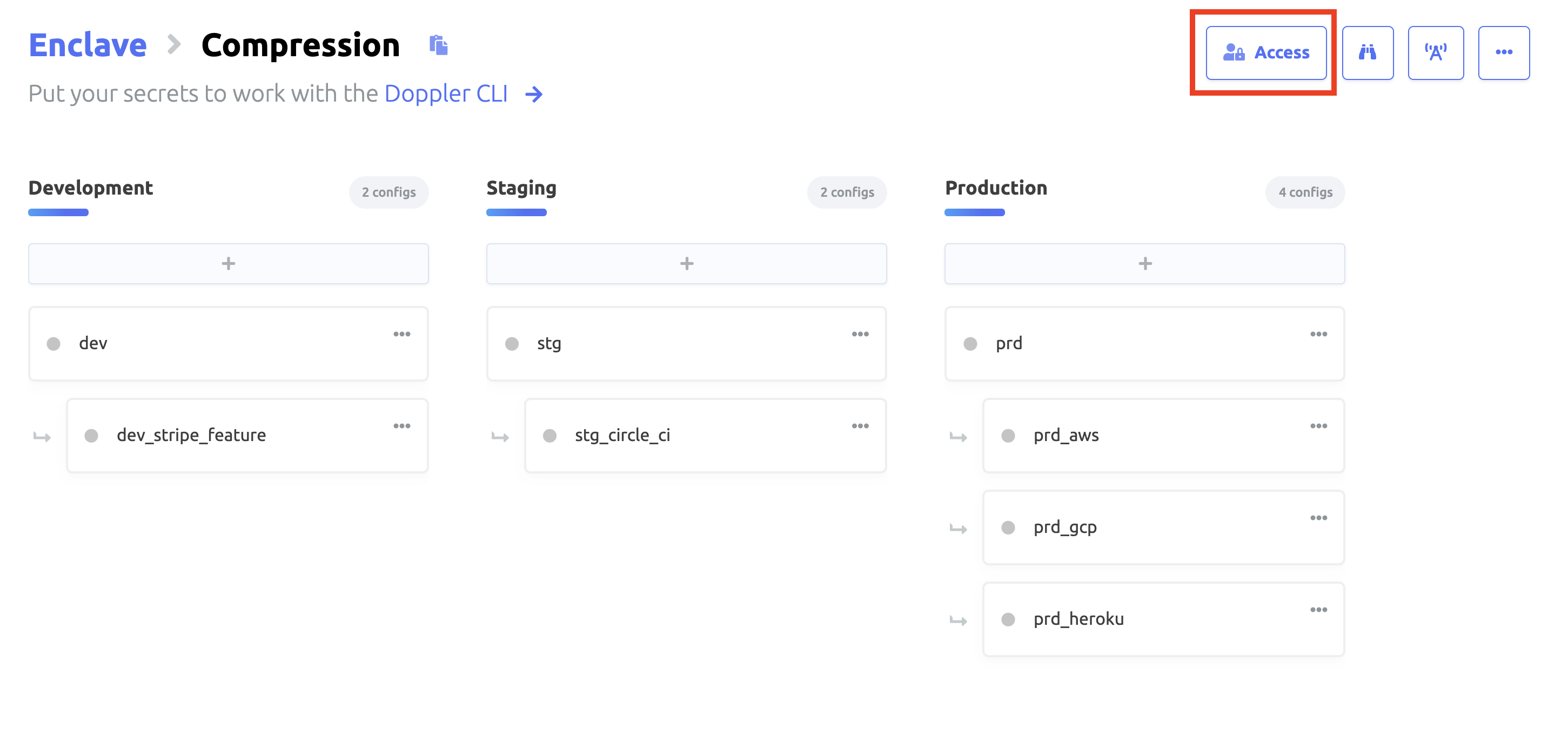Click the copy project name clipboard icon

pos(438,45)
